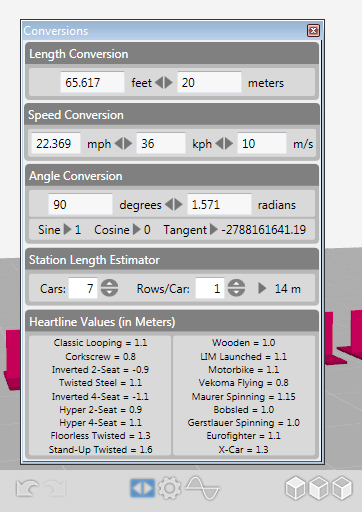Click Gerstlauer Spinning = 1.0 entry
362x512 pixels.
pos(244,423)
